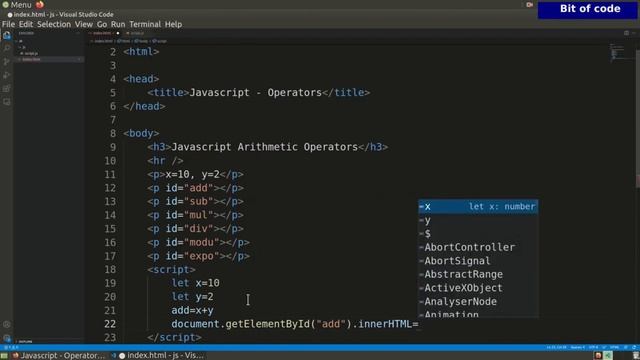Image resolution: width=640 pixels, height=360 pixels.
Task: Select suggestion y in autocomplete list
Action: point(478,220)
